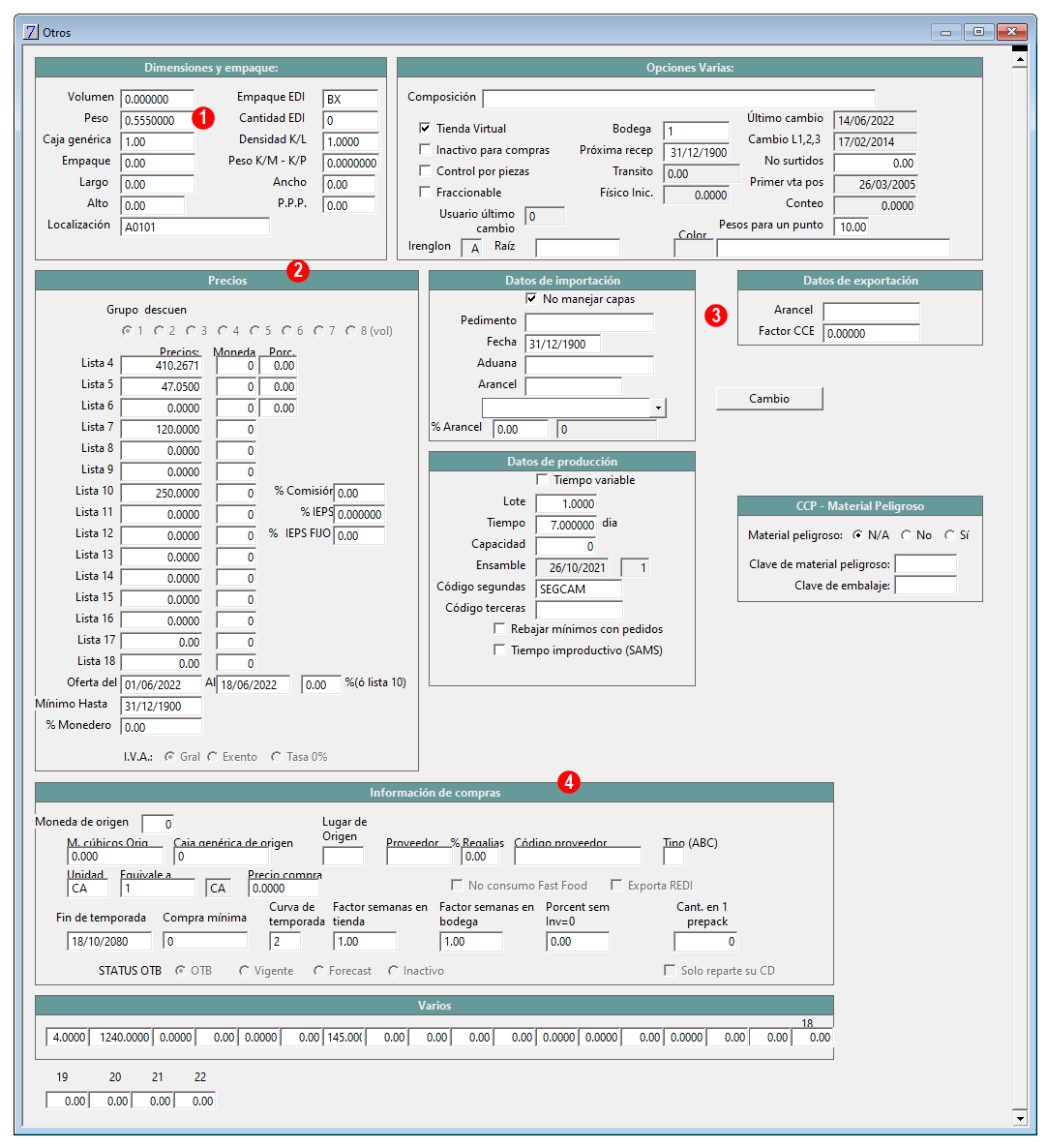Click the Raíz input field

point(578,248)
